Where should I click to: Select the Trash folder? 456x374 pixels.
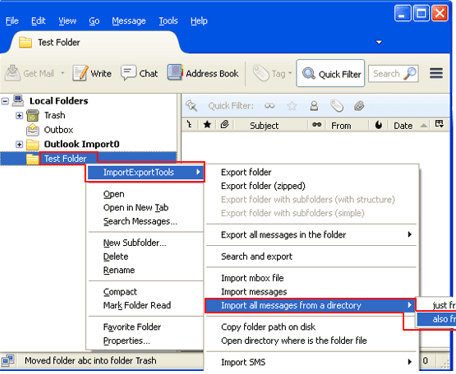(55, 115)
